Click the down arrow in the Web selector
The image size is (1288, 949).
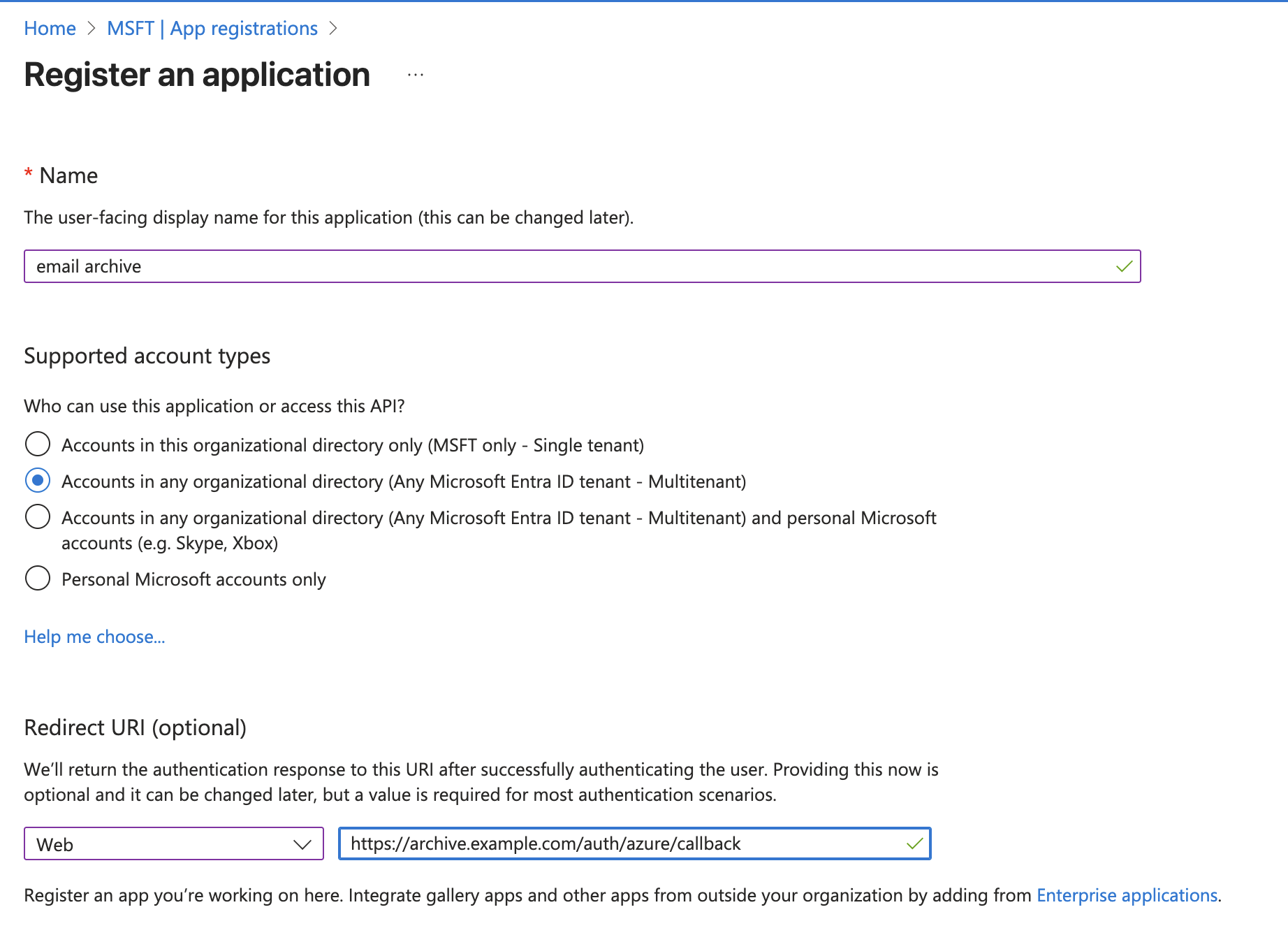point(302,844)
